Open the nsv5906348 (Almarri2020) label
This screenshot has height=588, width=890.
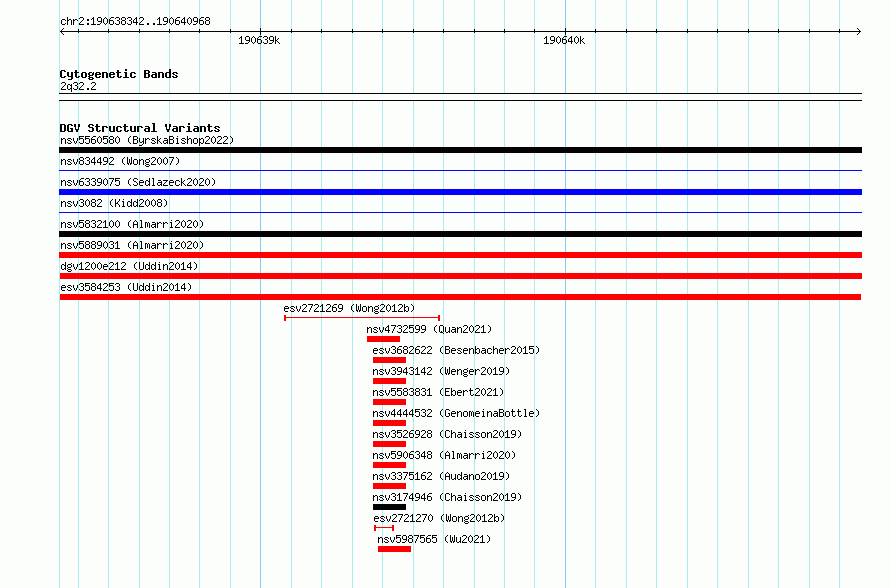click(444, 455)
